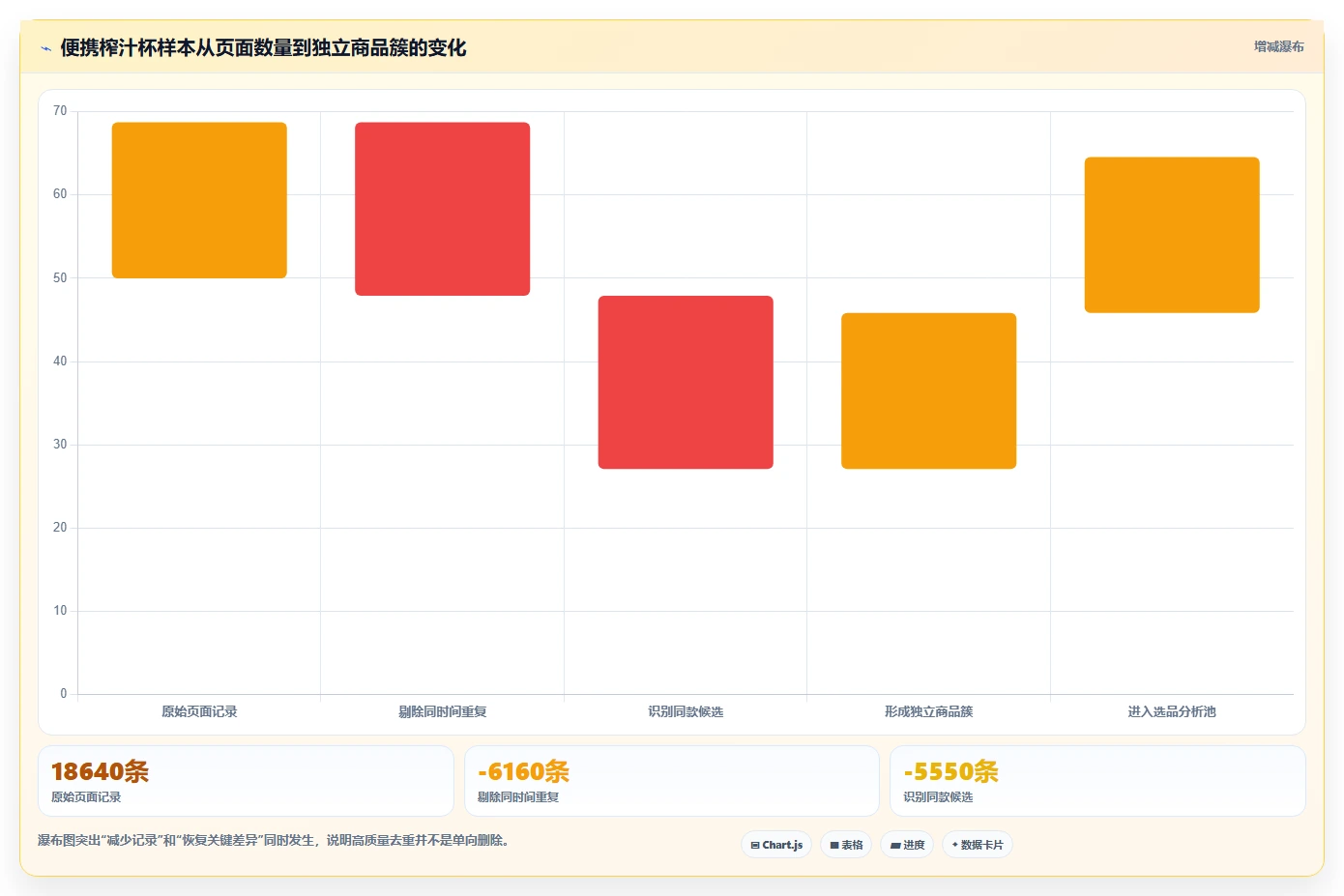The height and width of the screenshot is (896, 1344).
Task: Click the chart title 便携榨汁杯样本 heading
Action: coord(263,47)
